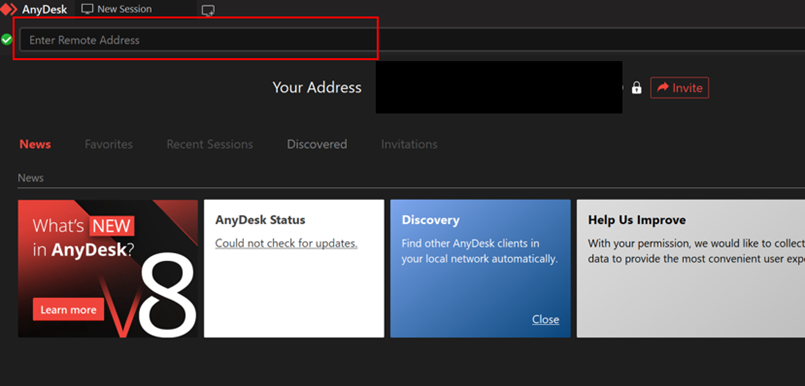Click the News section header text

31,178
